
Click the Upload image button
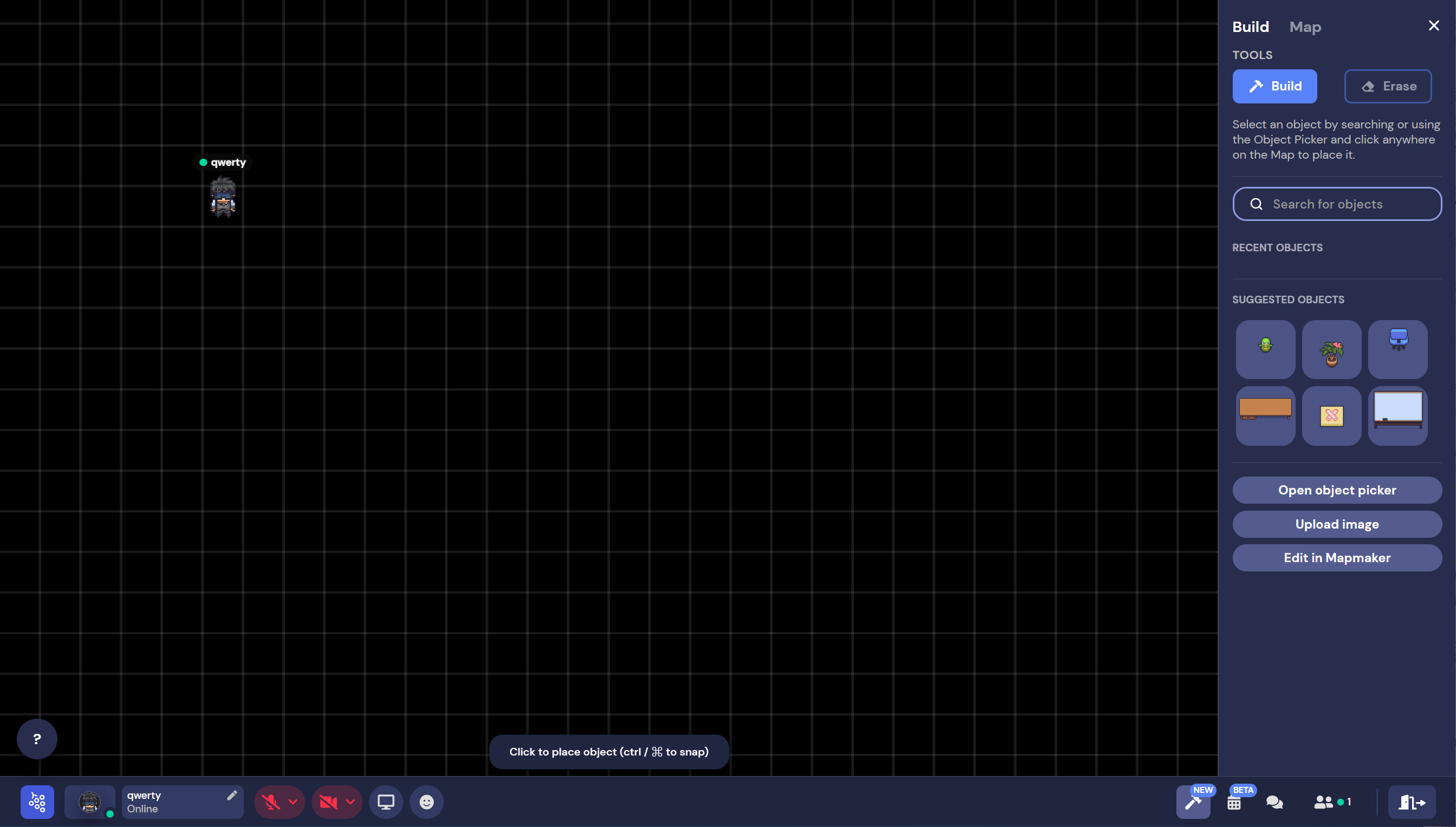[x=1337, y=524]
